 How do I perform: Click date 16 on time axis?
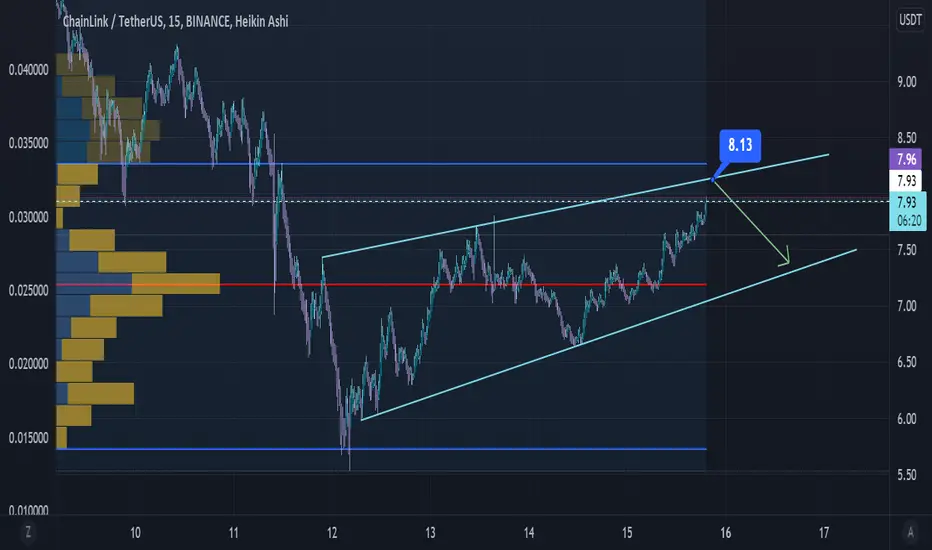click(x=726, y=533)
